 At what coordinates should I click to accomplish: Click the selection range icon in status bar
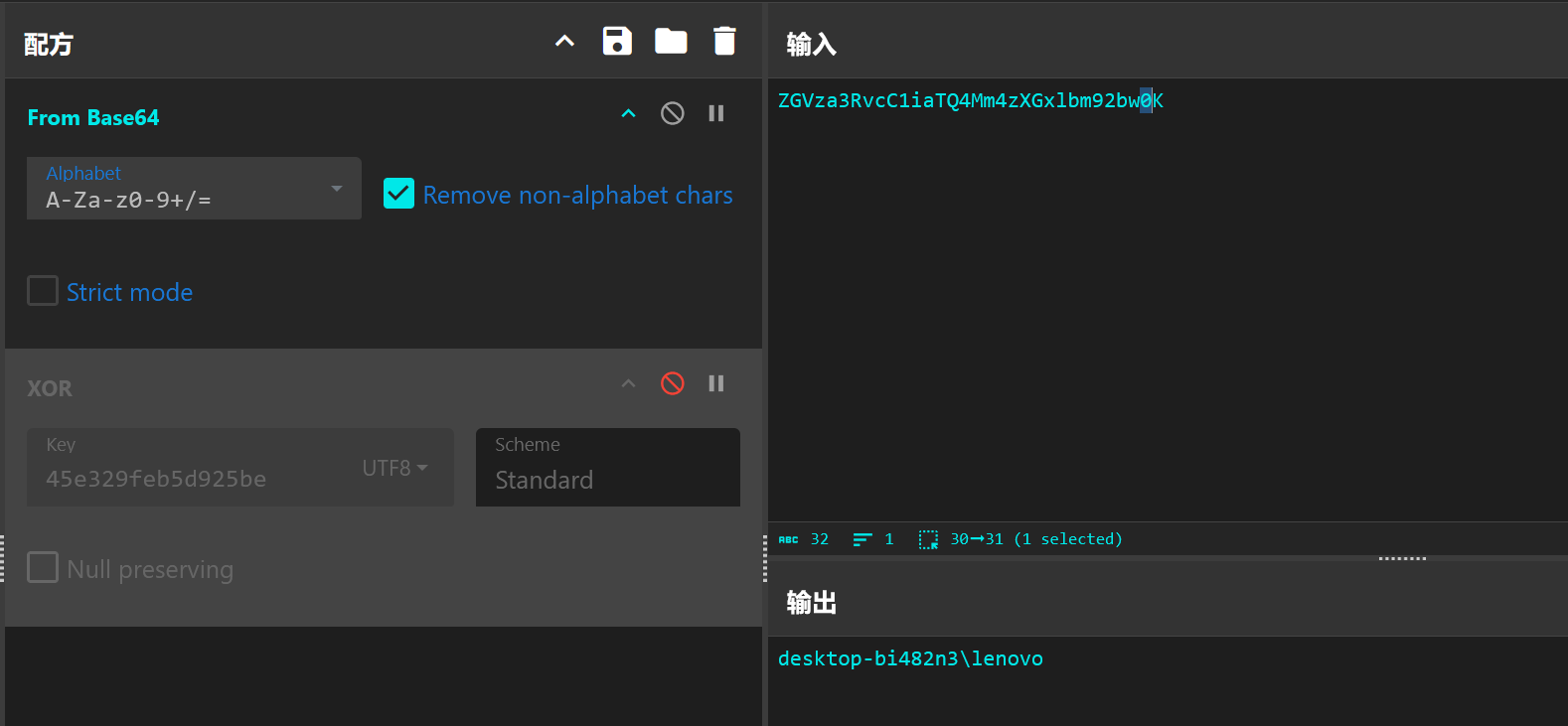928,539
